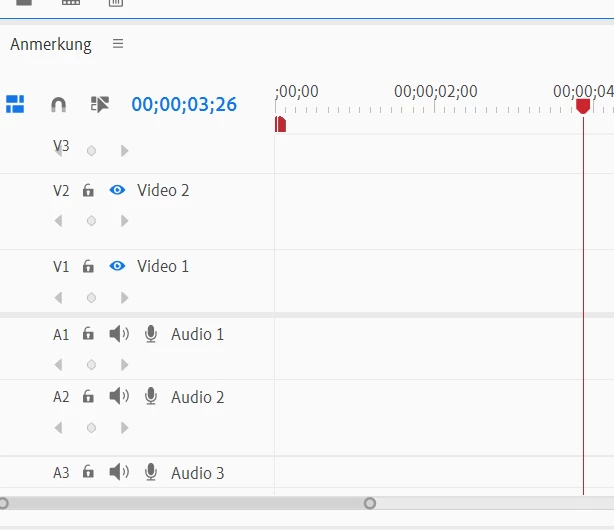Toggle the magnet snap icon
Screen dimensions: 614x530
click(59, 105)
